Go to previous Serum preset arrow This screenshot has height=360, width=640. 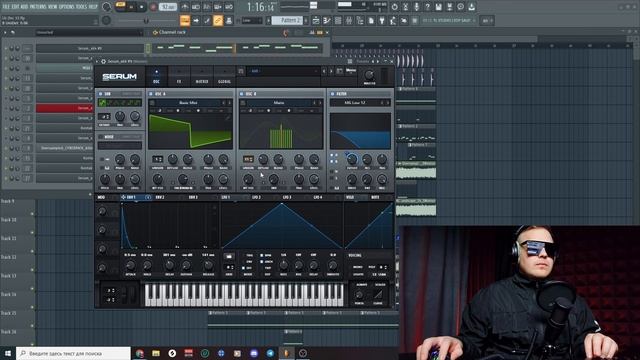point(324,71)
